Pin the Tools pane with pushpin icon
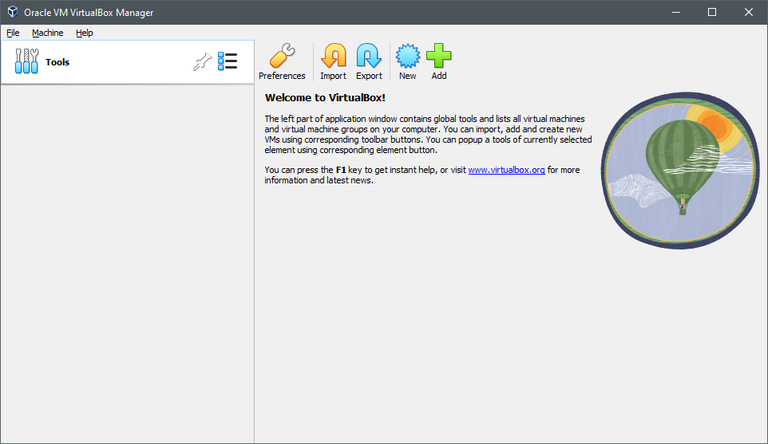 point(202,62)
